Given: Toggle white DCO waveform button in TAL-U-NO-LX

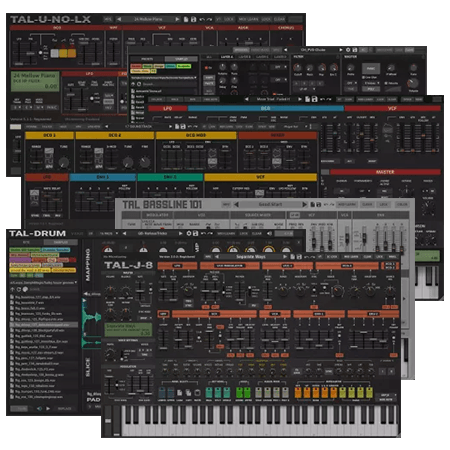Looking at the screenshot, I should tap(55, 53).
